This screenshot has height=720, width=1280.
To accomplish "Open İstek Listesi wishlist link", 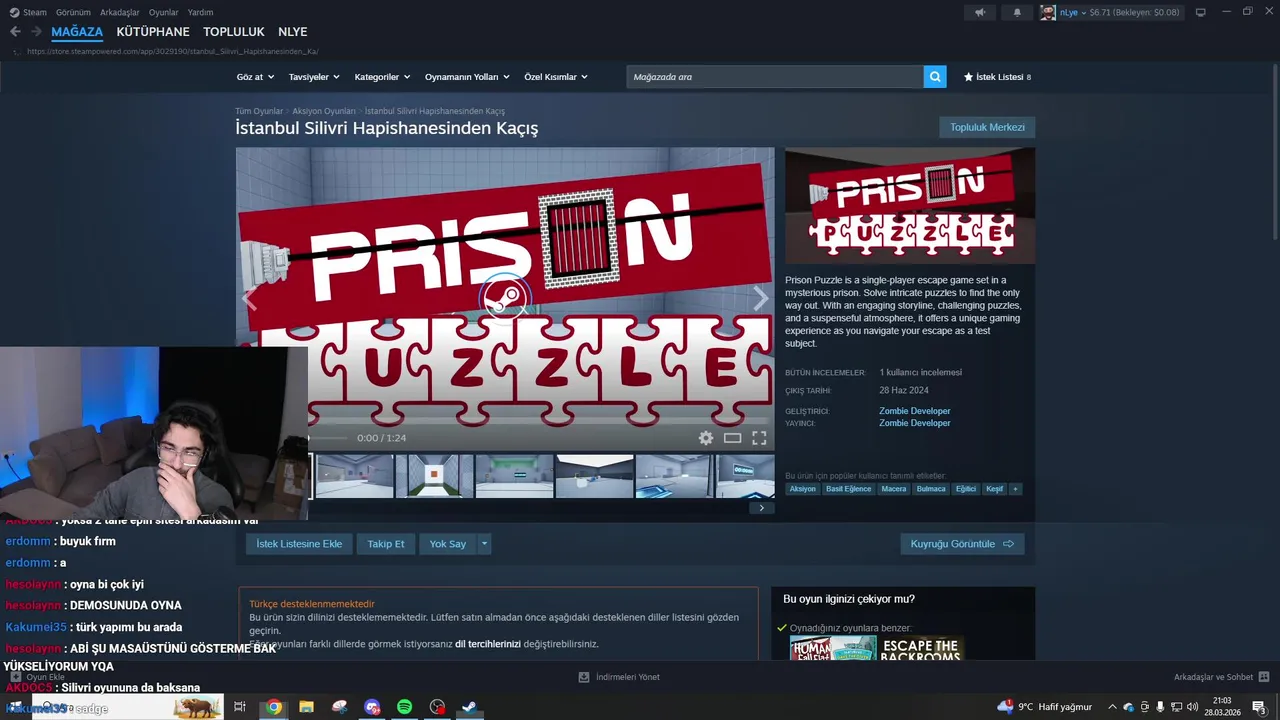I will pos(997,77).
